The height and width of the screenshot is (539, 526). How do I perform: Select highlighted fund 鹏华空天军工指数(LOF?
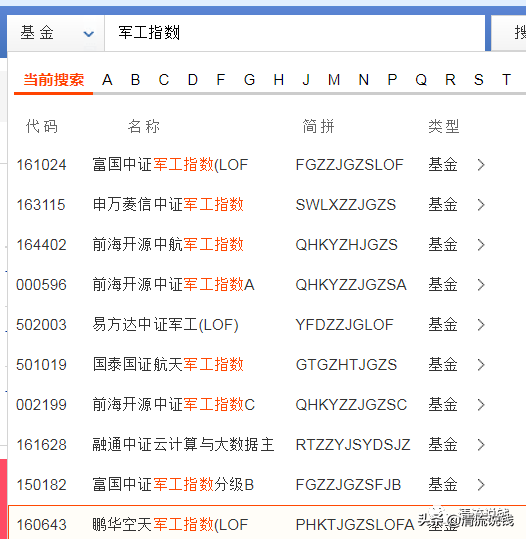[170, 525]
